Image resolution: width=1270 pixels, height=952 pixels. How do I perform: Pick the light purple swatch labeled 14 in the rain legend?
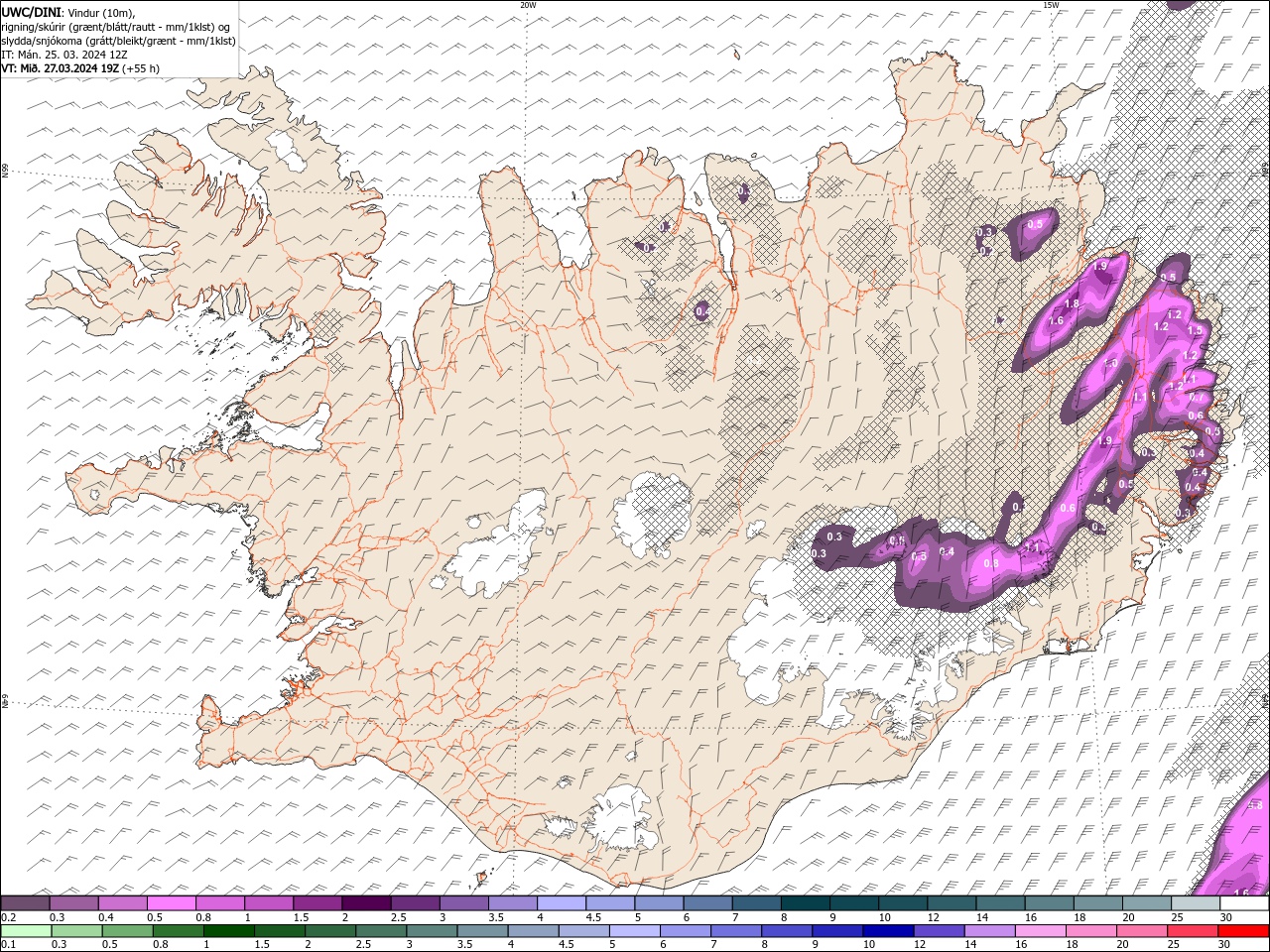coord(989,931)
